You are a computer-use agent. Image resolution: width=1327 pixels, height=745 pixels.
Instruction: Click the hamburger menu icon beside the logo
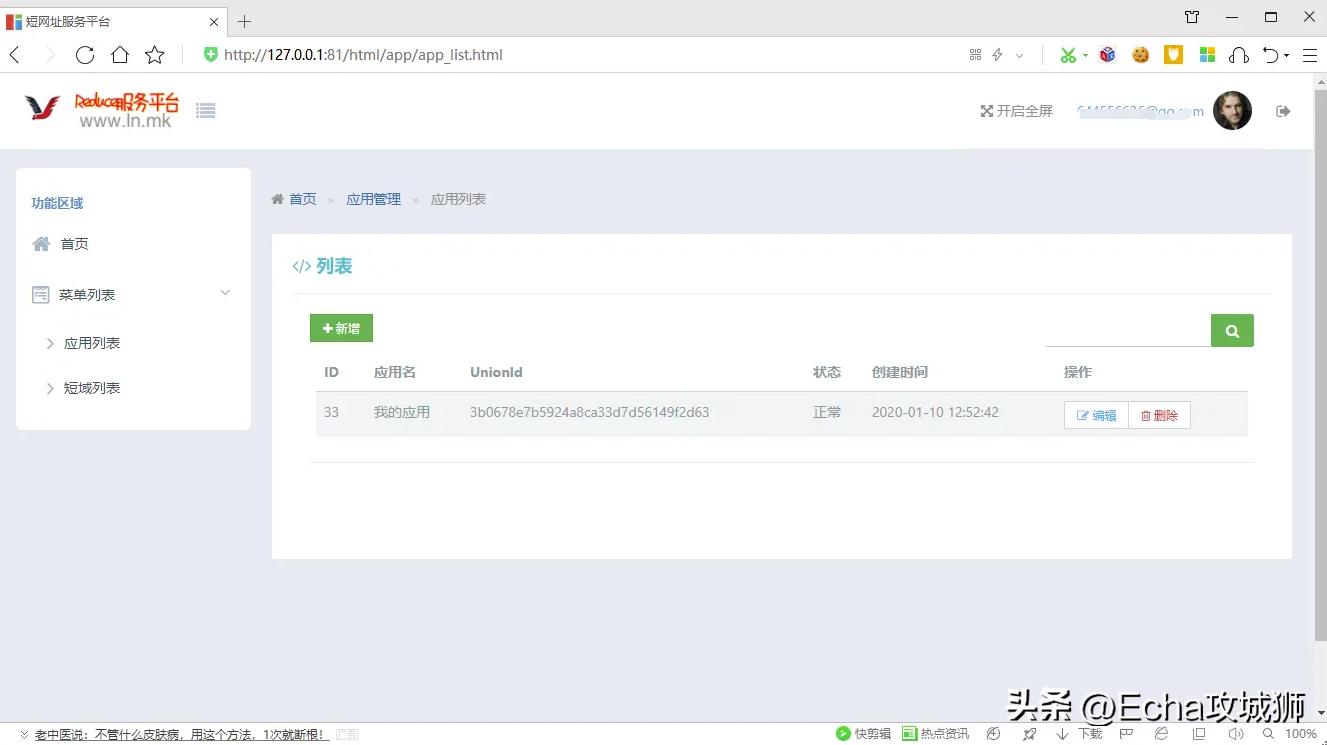coord(206,110)
